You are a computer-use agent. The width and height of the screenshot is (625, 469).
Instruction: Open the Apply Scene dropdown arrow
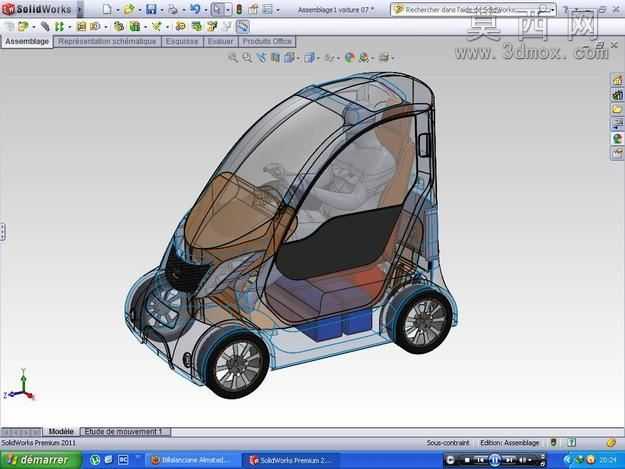coord(373,58)
